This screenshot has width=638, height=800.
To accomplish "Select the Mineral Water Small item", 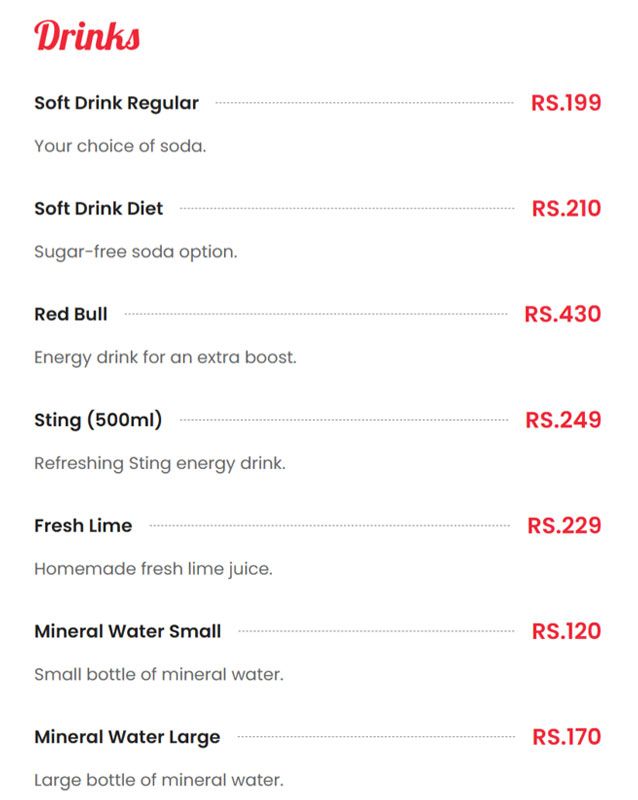I will coord(128,631).
